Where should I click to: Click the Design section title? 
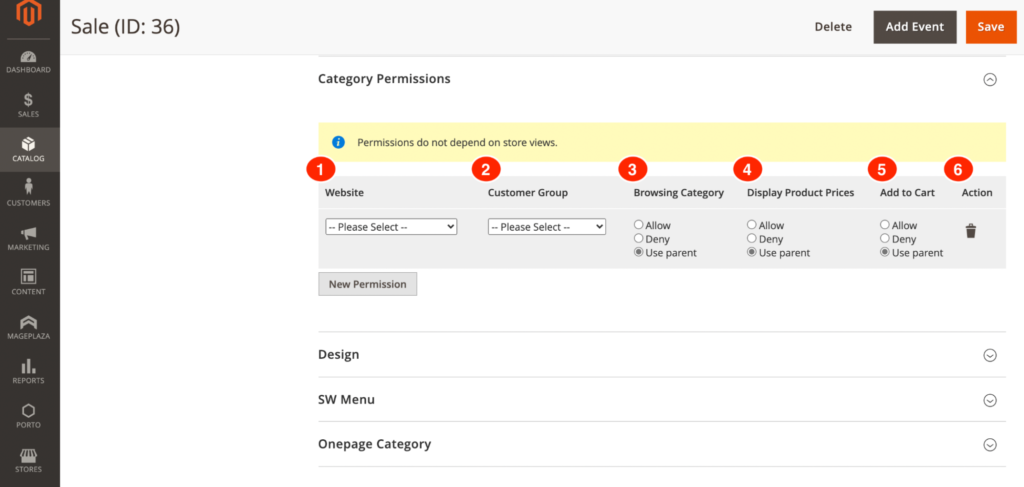338,354
